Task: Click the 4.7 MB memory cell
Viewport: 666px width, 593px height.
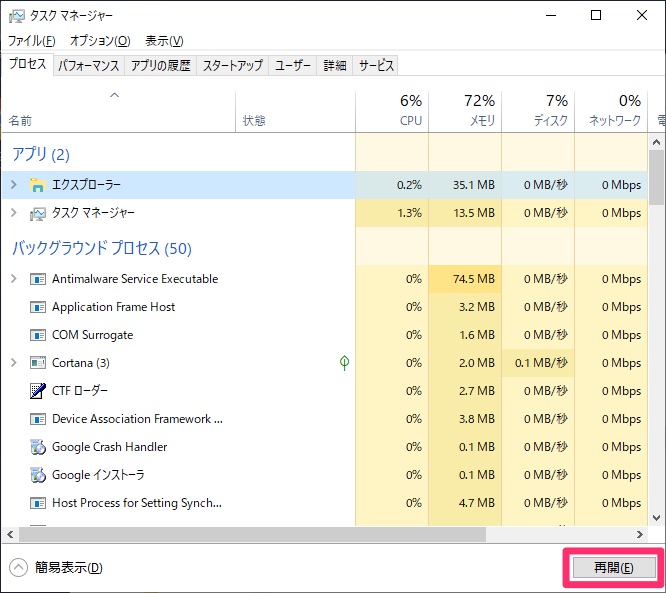Action: [465, 503]
